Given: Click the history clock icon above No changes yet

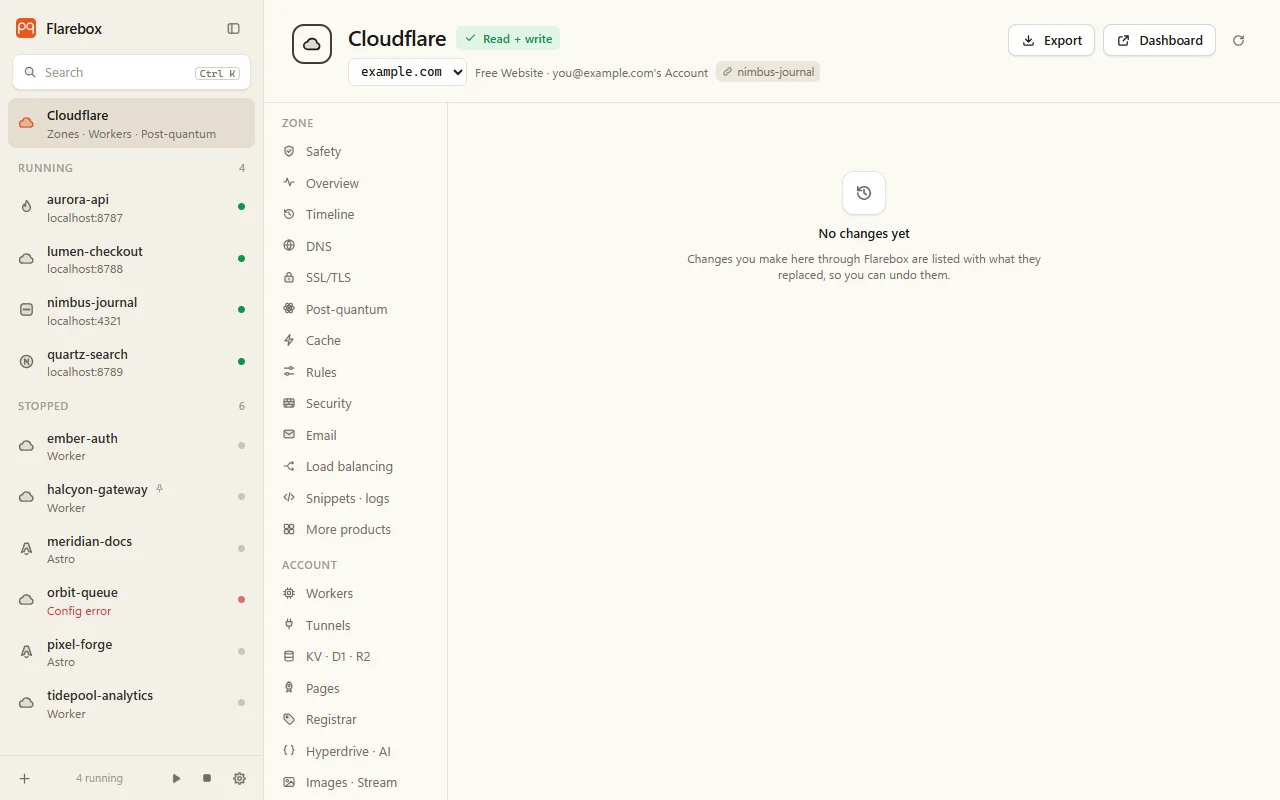Looking at the screenshot, I should 864,193.
